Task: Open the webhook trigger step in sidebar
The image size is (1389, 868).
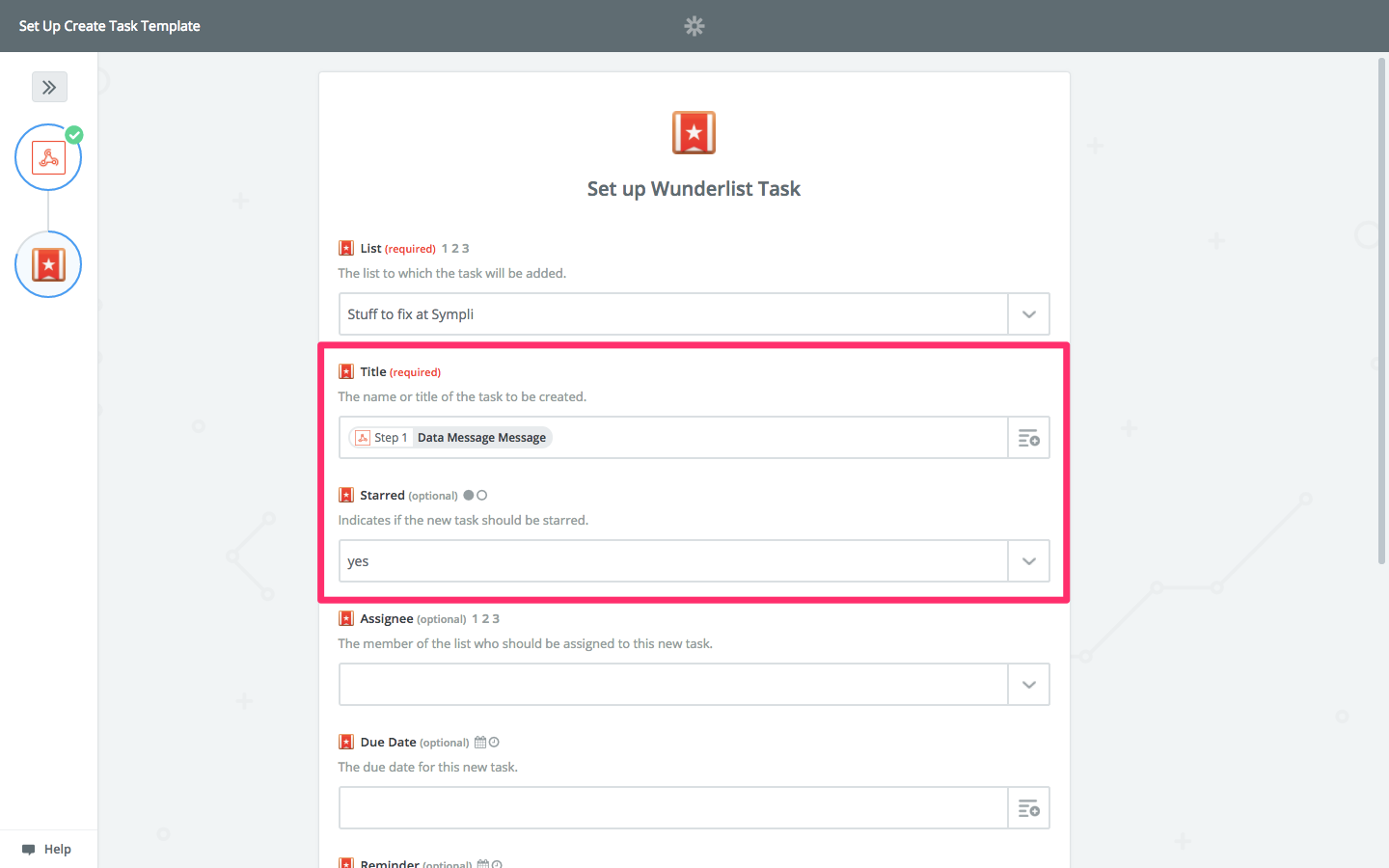Action: 48,157
